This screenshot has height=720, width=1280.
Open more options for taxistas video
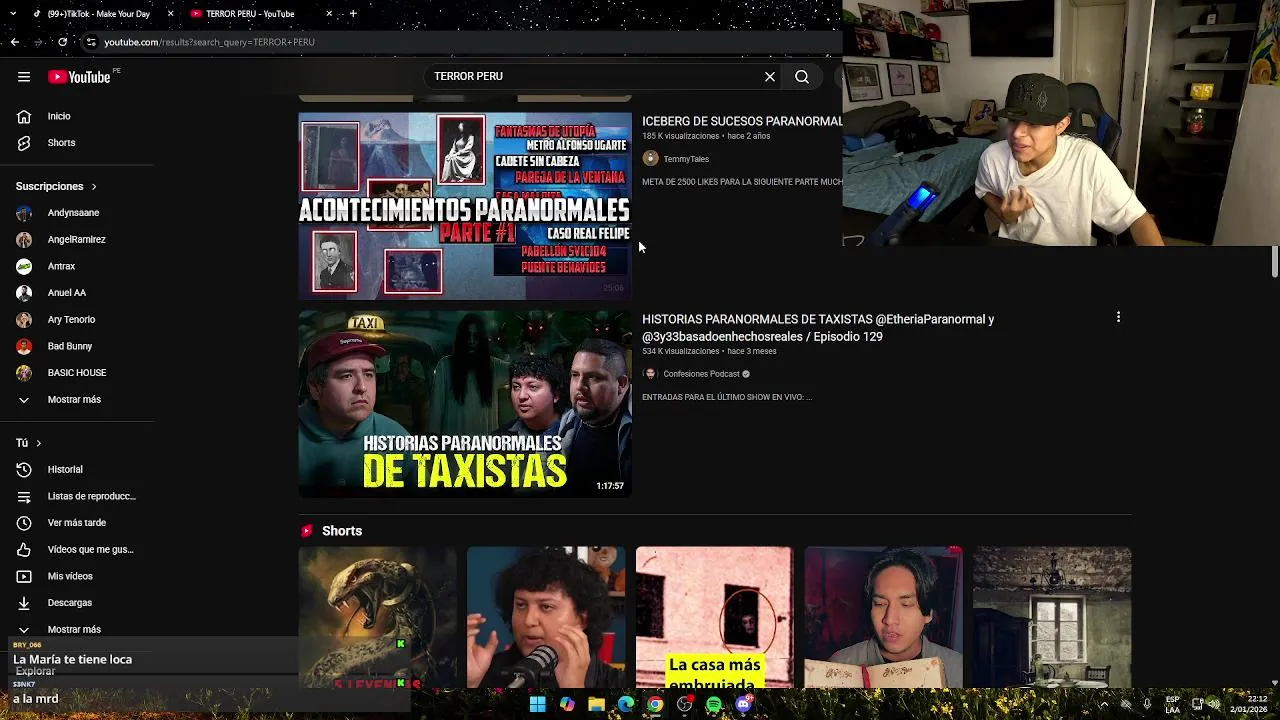(1118, 317)
